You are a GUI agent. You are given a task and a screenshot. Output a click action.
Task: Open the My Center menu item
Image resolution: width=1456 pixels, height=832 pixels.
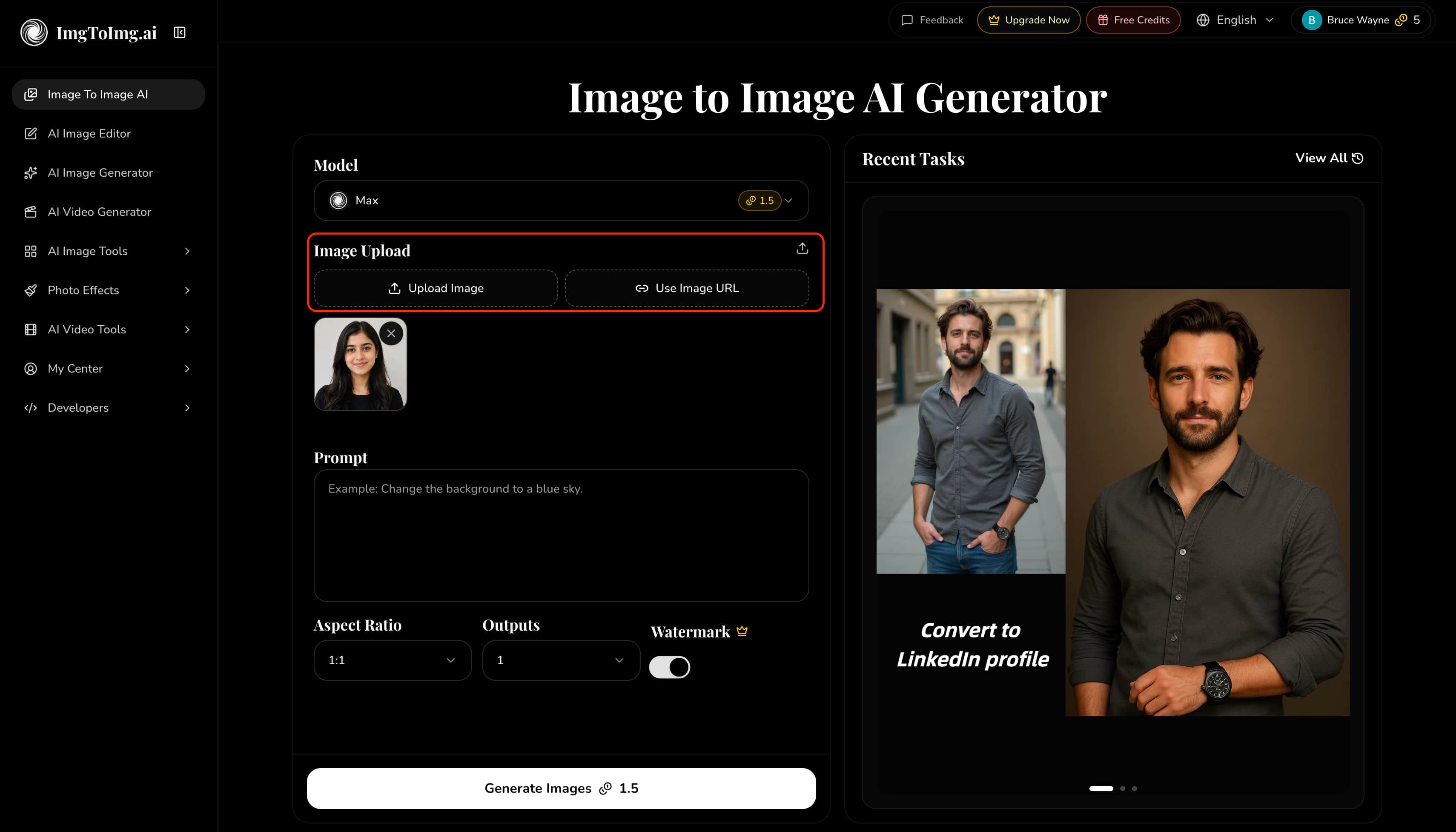pos(109,369)
